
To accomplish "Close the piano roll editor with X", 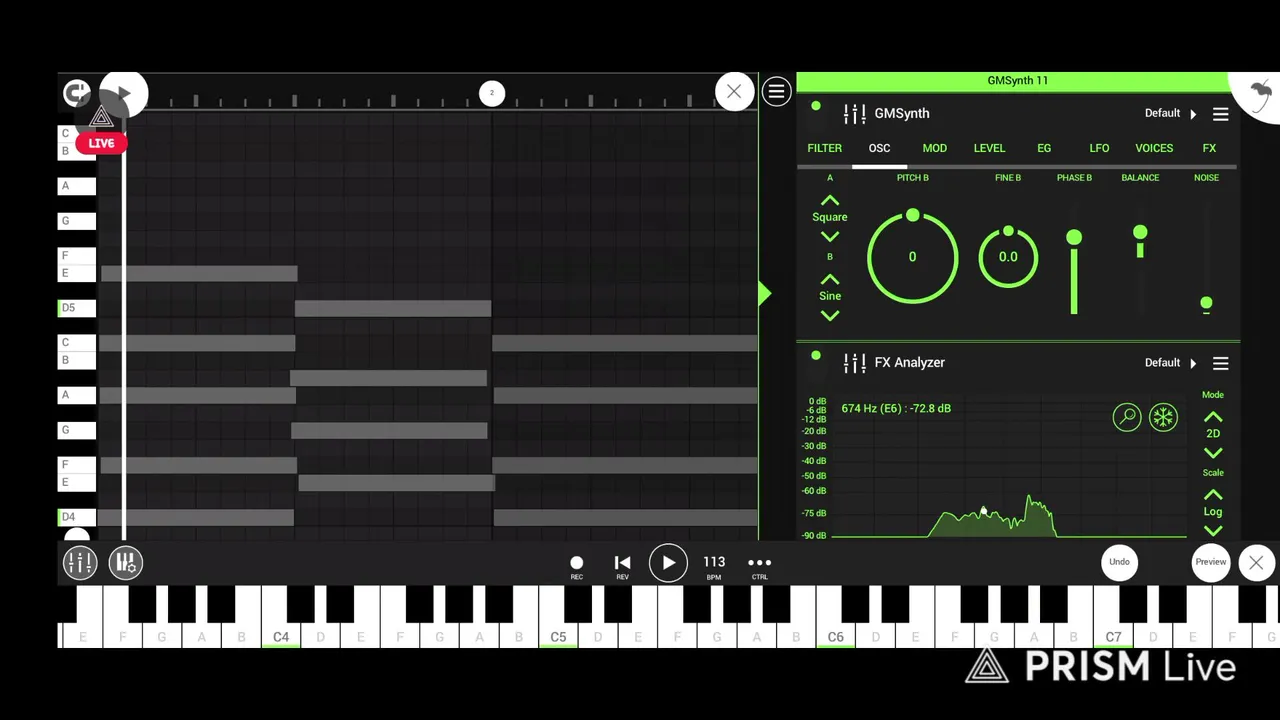I will click(734, 92).
